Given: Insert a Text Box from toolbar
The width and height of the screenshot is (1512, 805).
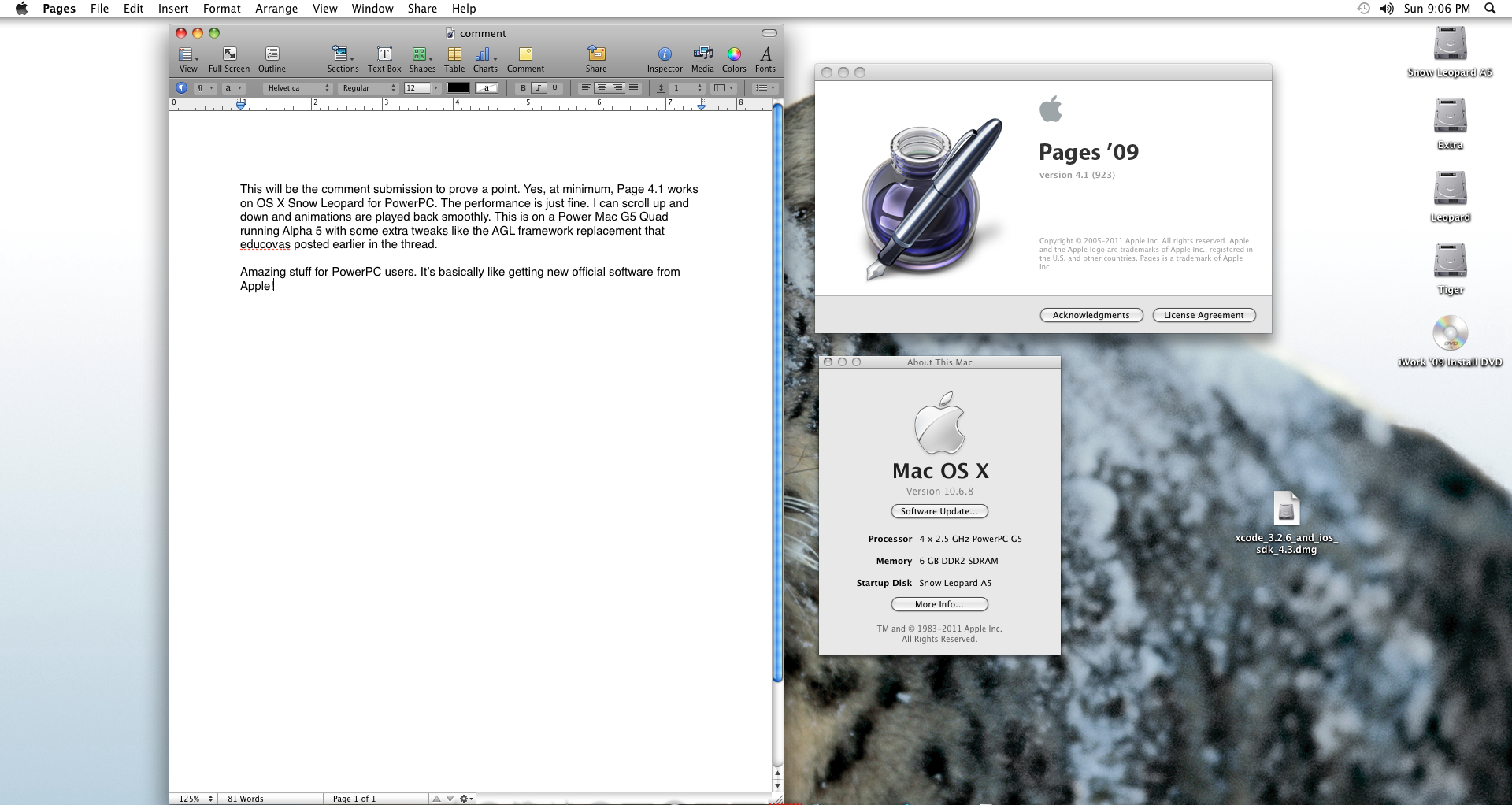Looking at the screenshot, I should (x=384, y=59).
